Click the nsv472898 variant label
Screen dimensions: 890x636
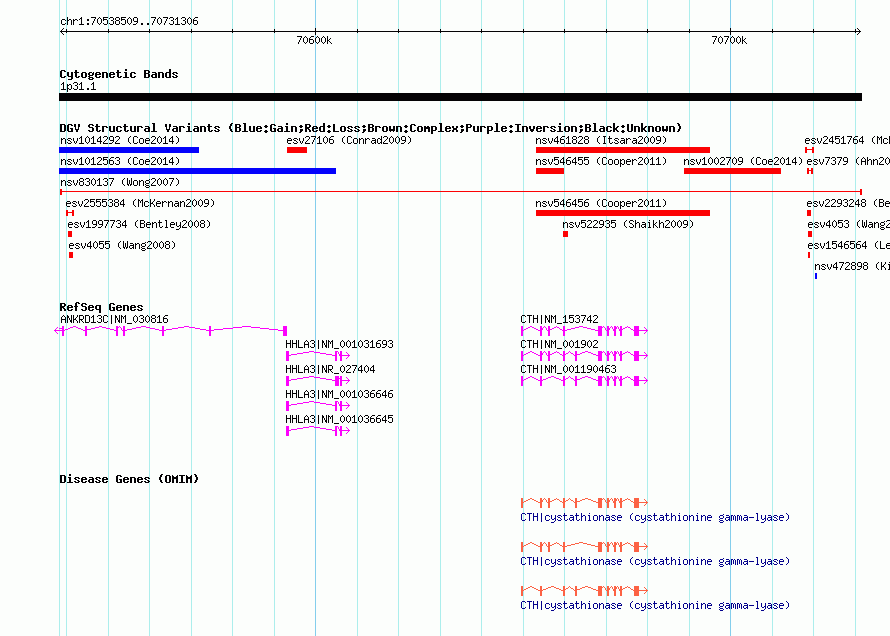852,266
